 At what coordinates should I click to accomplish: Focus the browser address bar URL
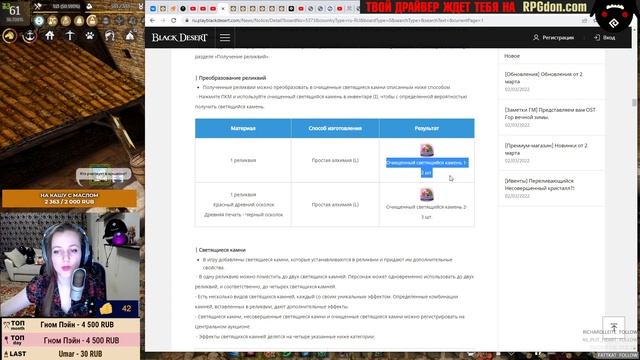pos(337,20)
